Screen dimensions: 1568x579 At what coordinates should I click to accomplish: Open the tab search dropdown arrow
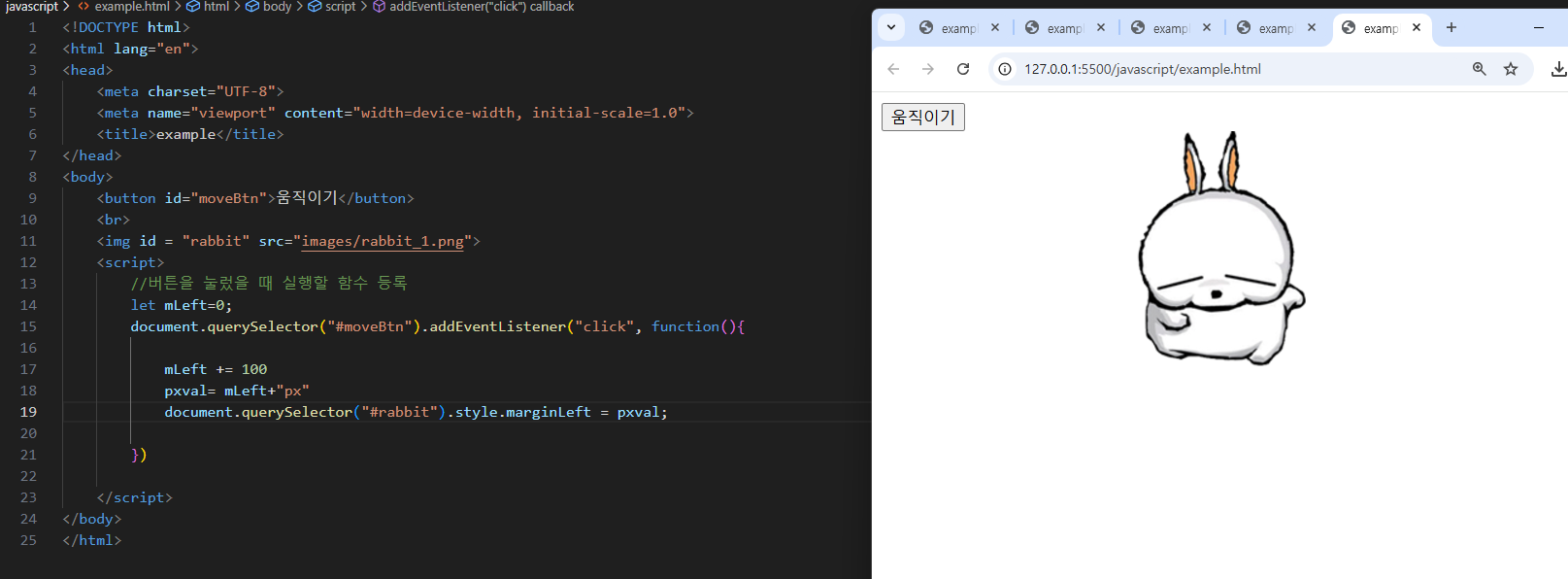(891, 27)
